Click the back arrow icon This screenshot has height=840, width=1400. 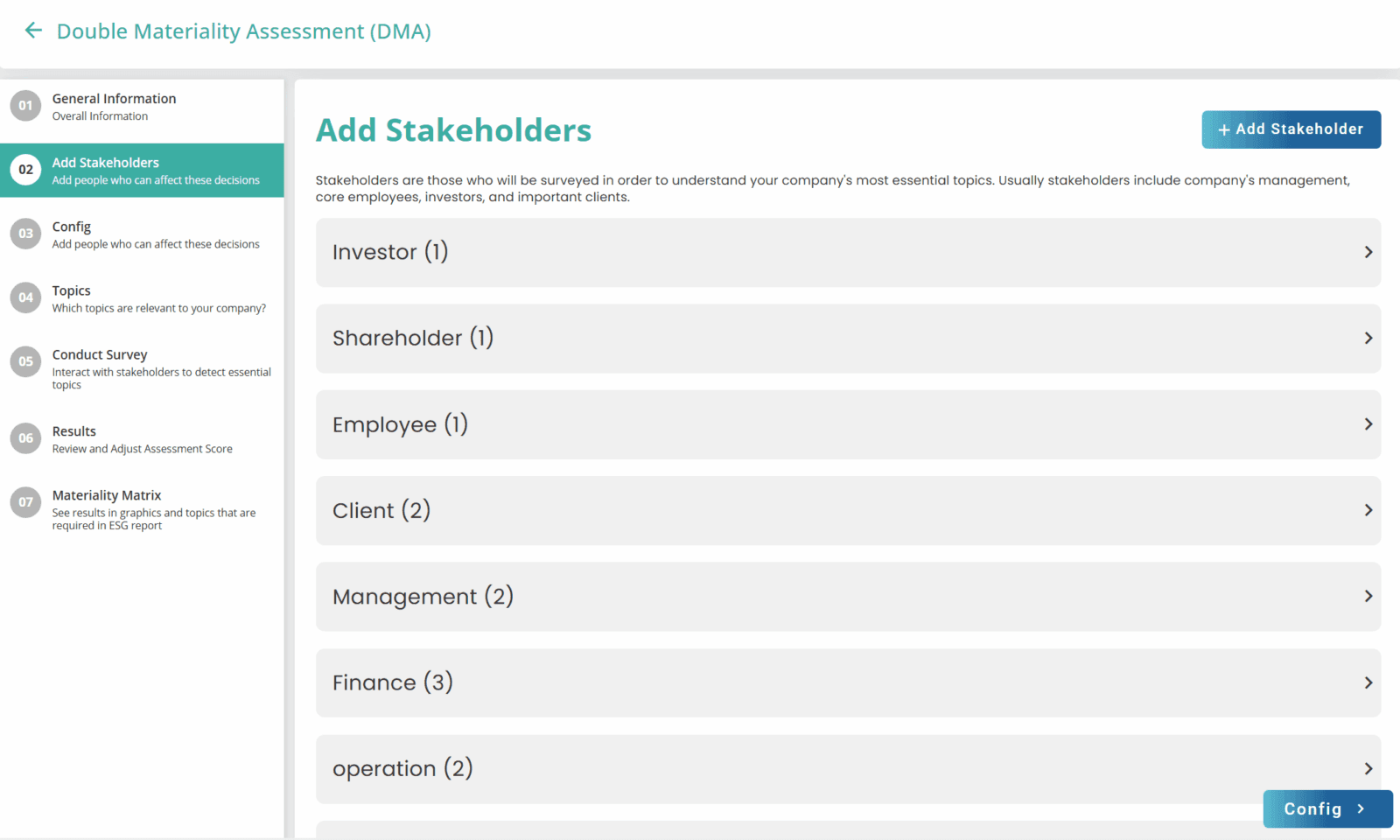tap(33, 31)
